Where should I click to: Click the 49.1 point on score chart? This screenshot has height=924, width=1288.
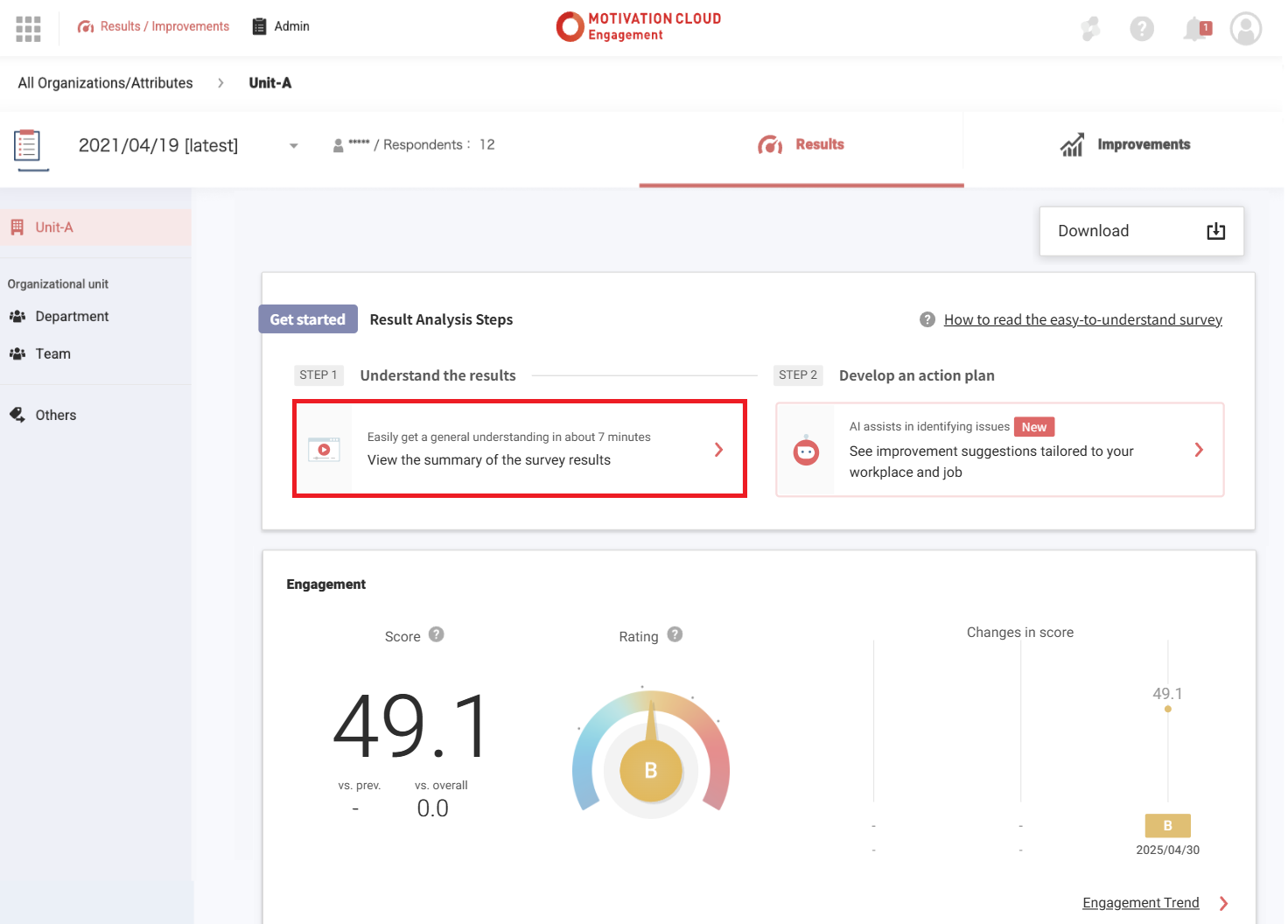[x=1168, y=709]
